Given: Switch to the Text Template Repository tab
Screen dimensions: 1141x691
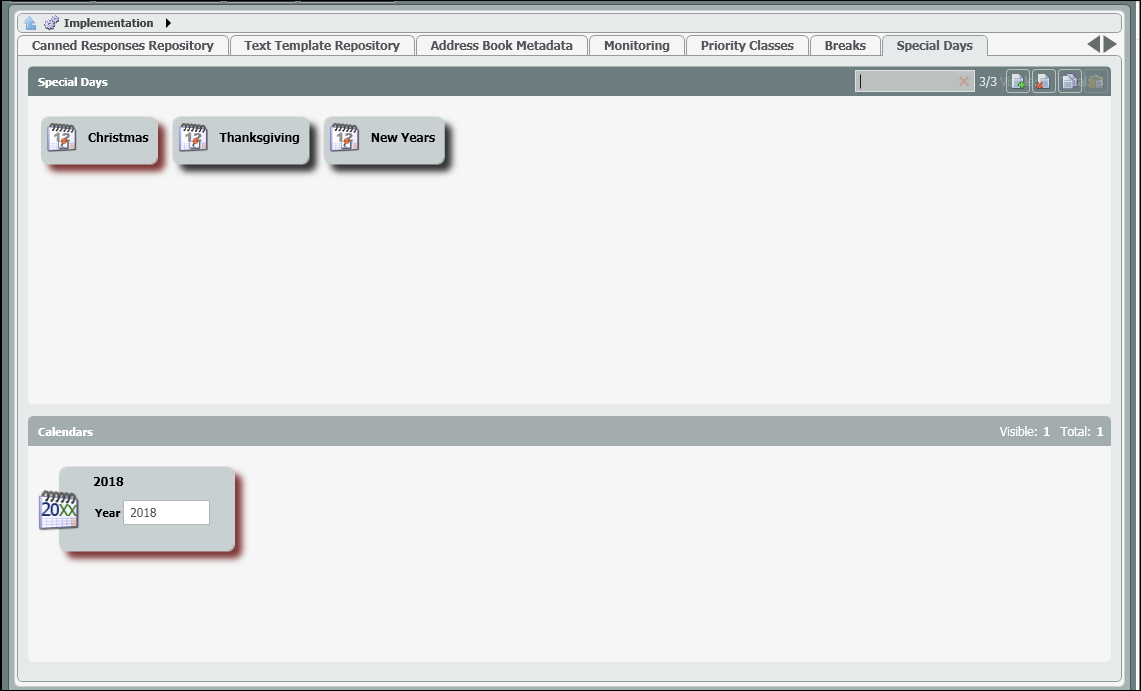Looking at the screenshot, I should point(322,46).
